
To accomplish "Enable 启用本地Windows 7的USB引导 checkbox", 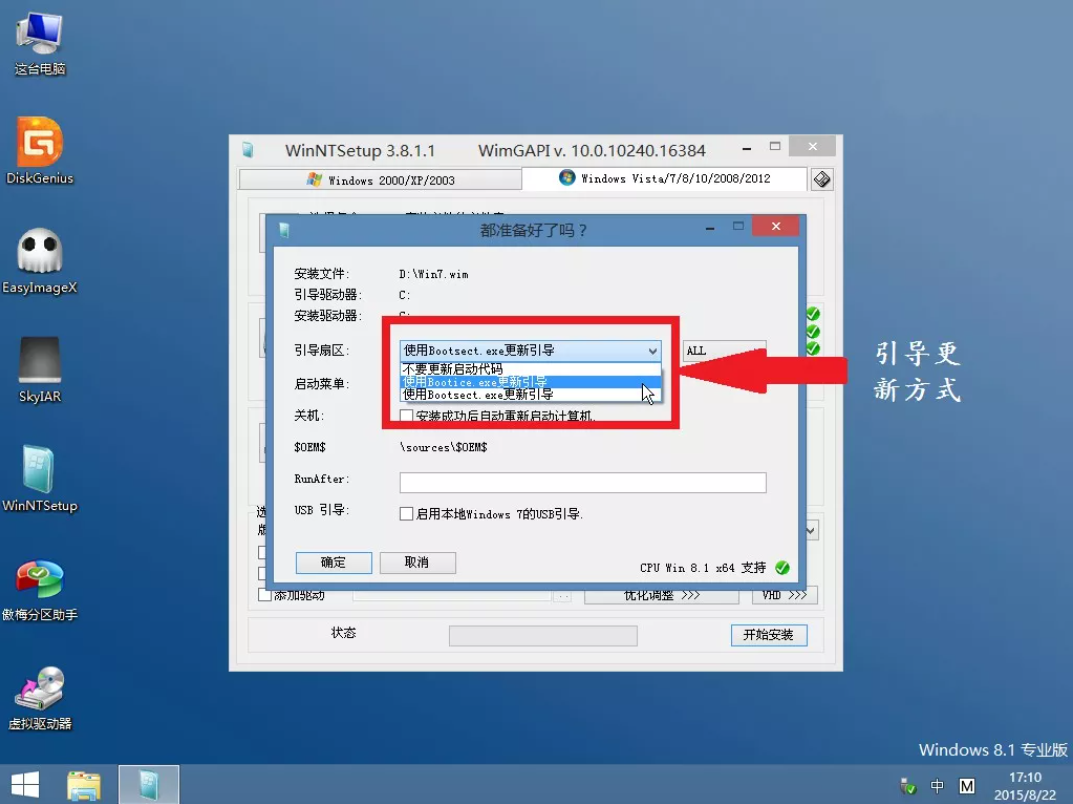I will click(x=406, y=514).
